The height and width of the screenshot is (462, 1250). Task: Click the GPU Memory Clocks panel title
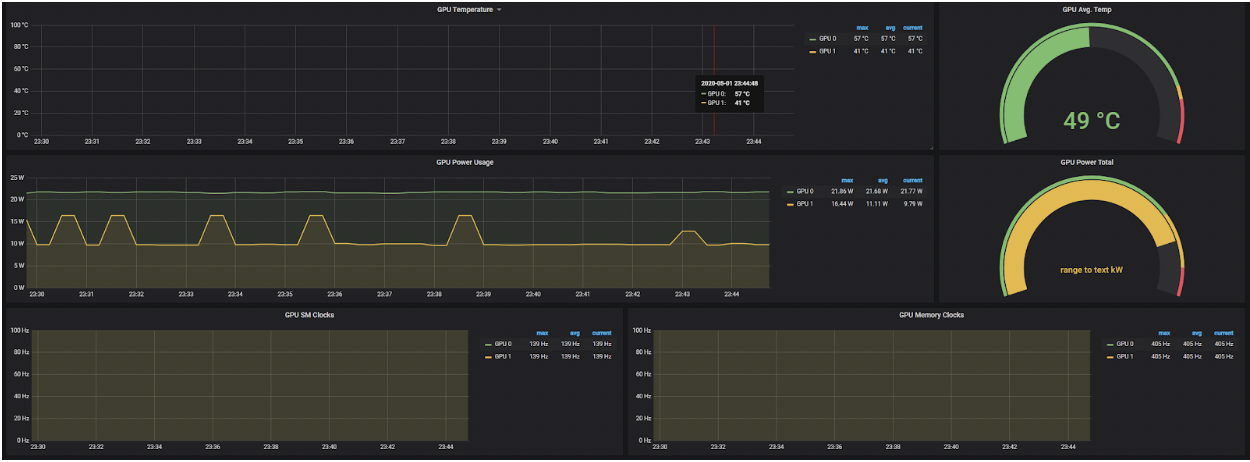(931, 315)
